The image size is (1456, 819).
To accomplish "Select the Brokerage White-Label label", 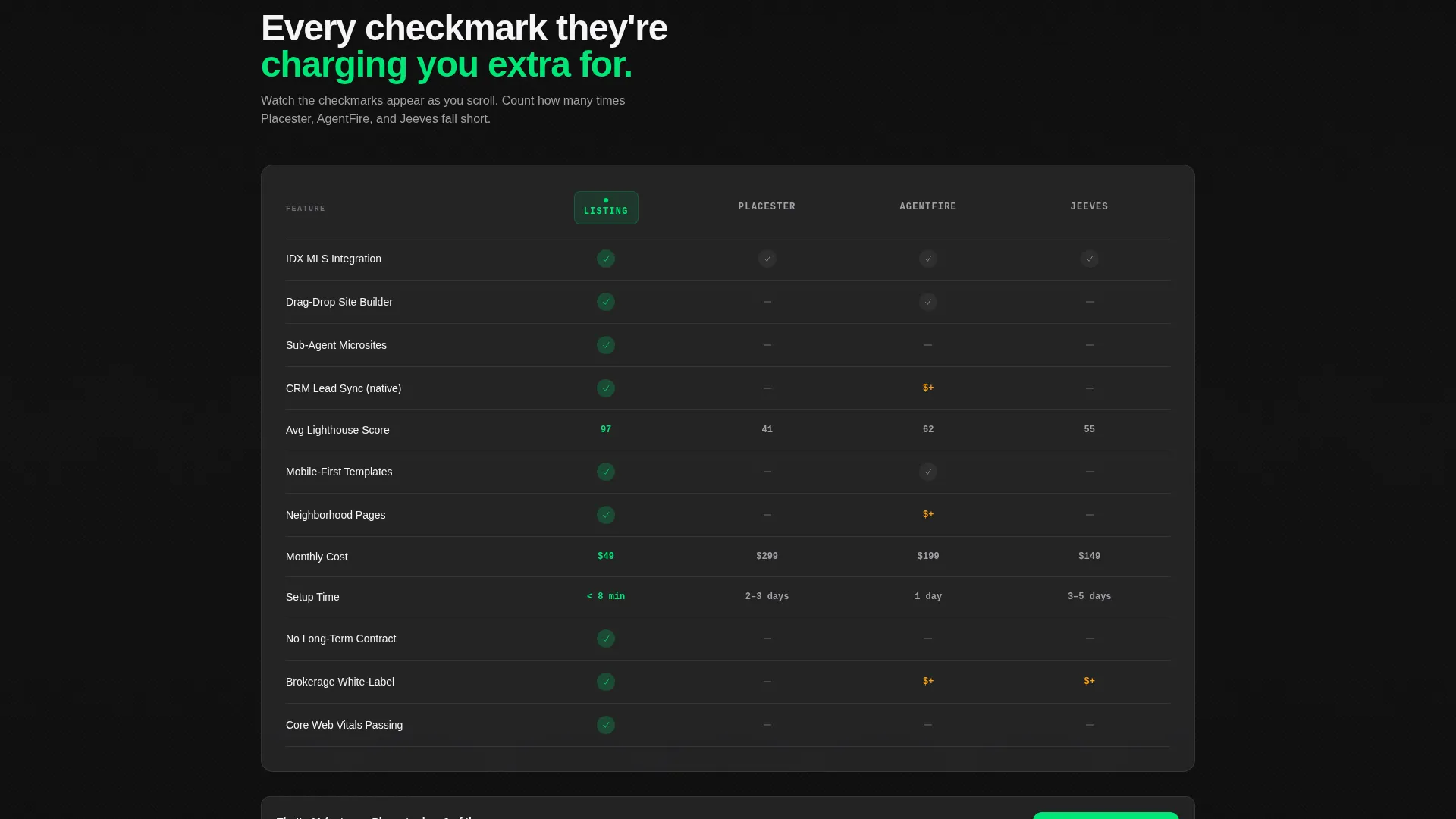I will tap(340, 682).
